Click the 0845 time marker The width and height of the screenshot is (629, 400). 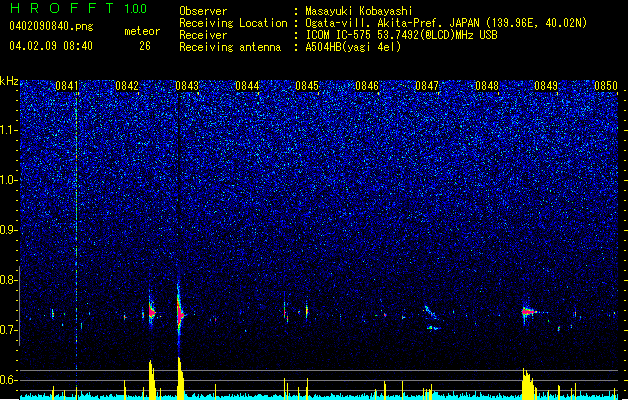point(307,86)
